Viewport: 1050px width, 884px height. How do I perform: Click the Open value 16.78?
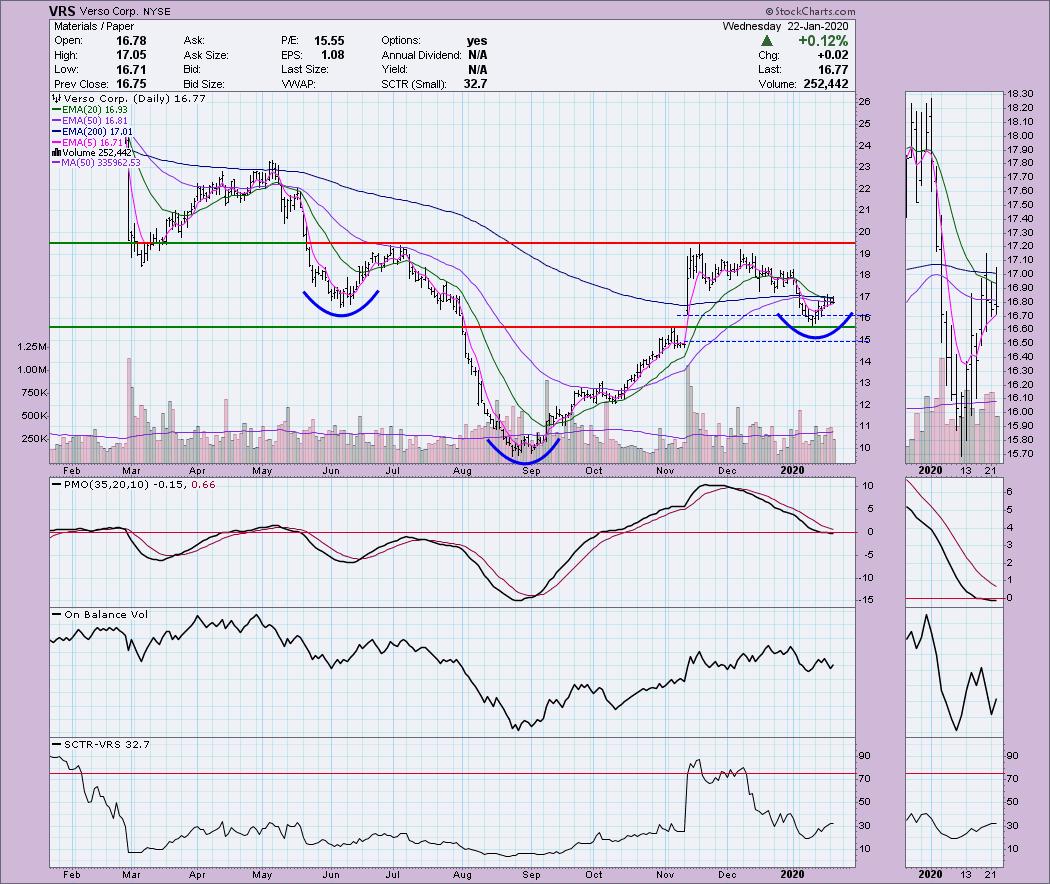point(131,41)
